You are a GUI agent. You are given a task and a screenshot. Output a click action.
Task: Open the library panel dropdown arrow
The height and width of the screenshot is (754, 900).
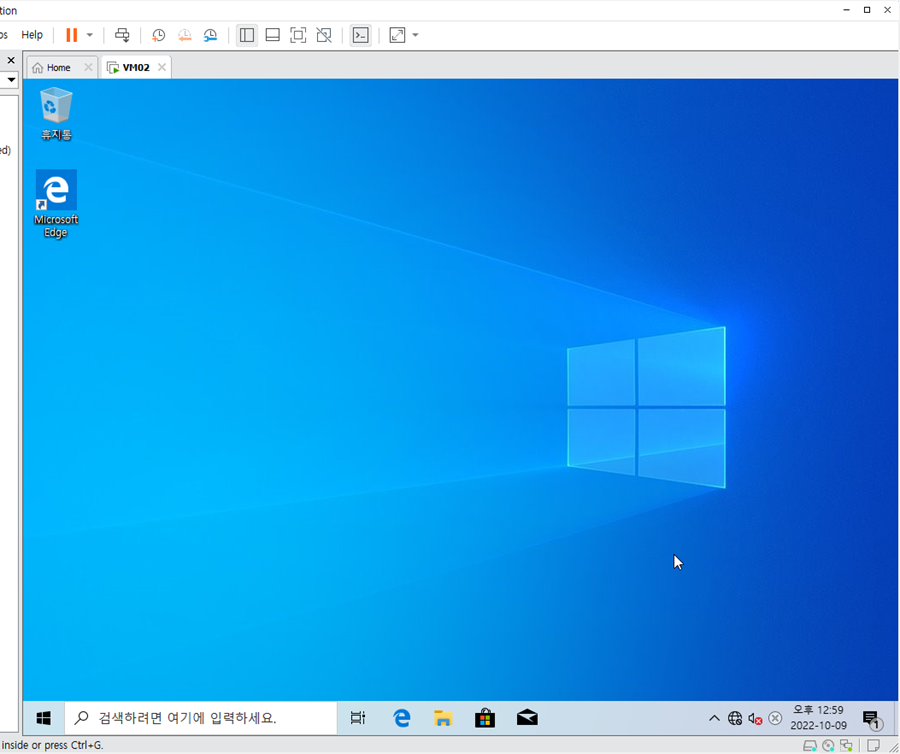(11, 80)
